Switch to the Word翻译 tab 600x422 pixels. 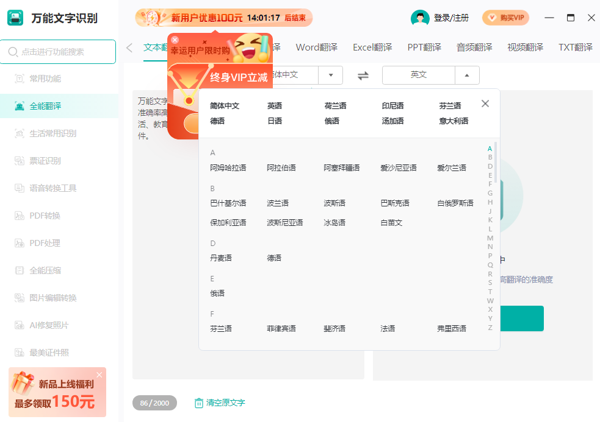316,47
